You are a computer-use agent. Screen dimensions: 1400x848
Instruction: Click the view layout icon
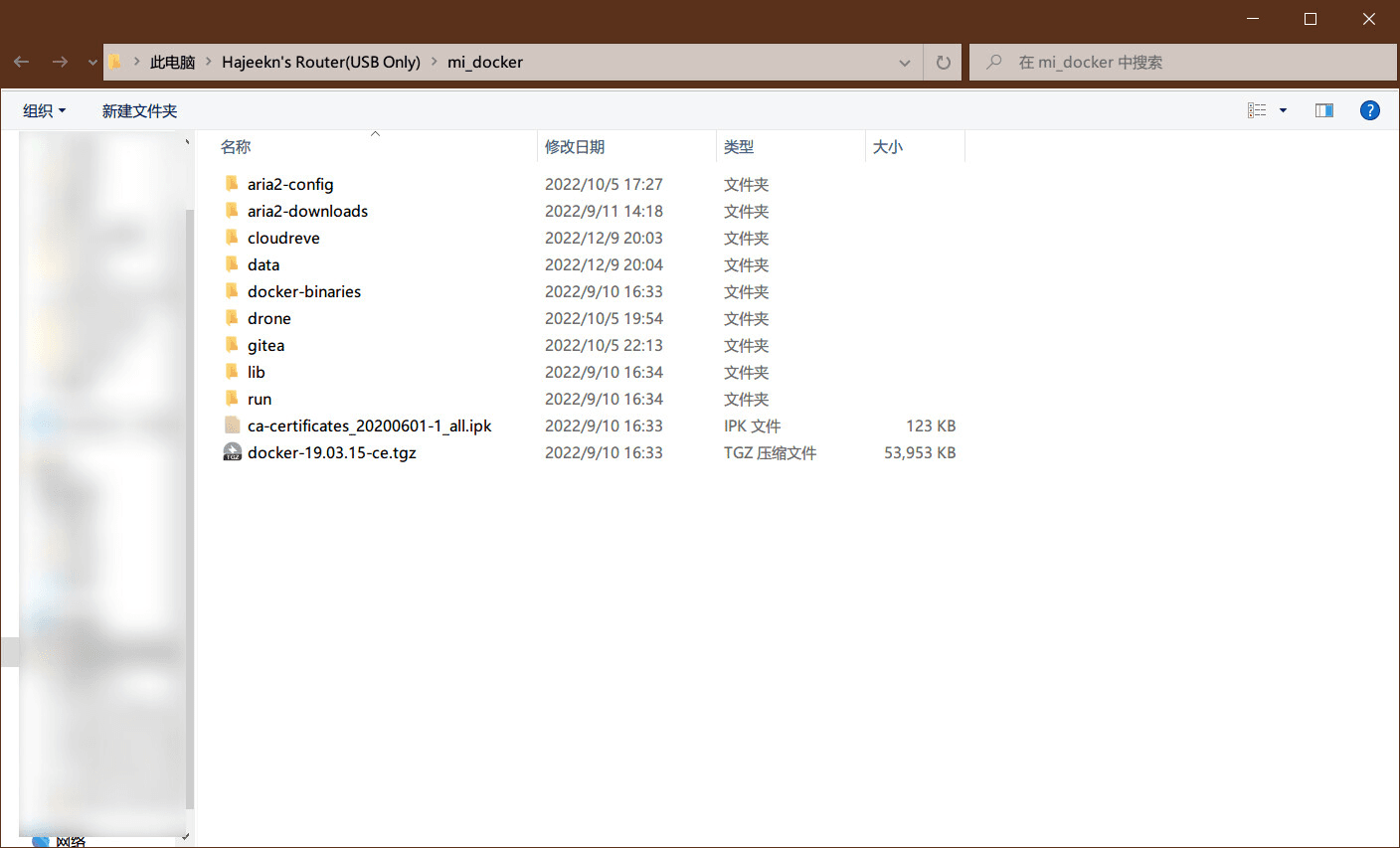[1257, 110]
